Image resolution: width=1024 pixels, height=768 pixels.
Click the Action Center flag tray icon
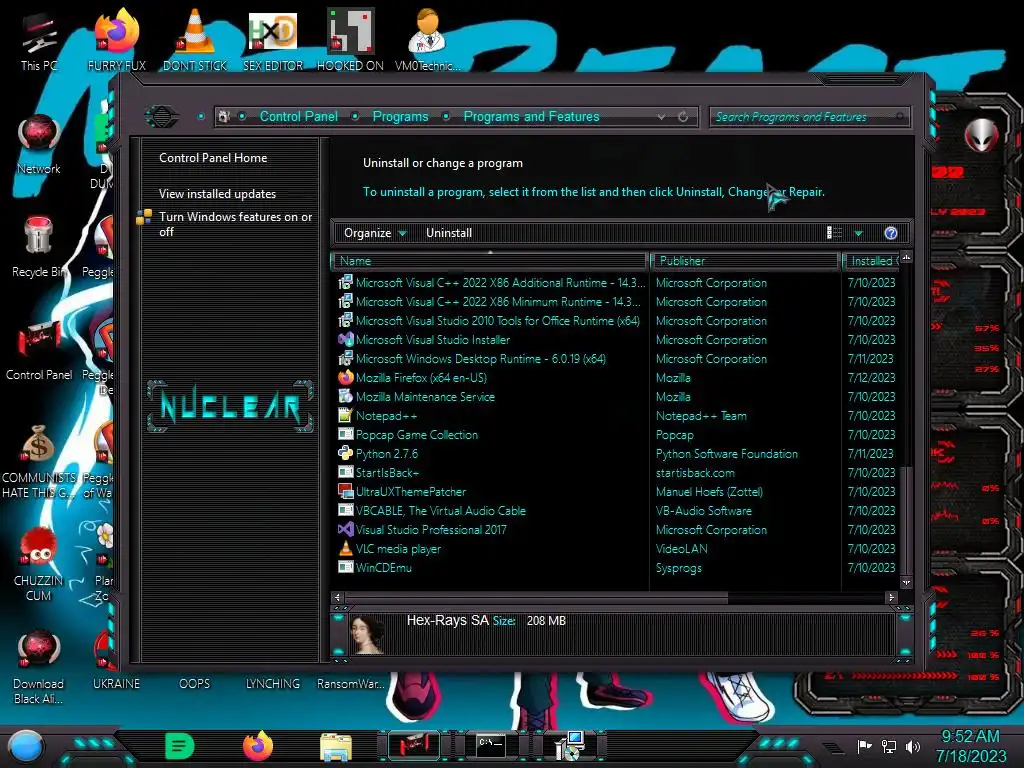(865, 746)
